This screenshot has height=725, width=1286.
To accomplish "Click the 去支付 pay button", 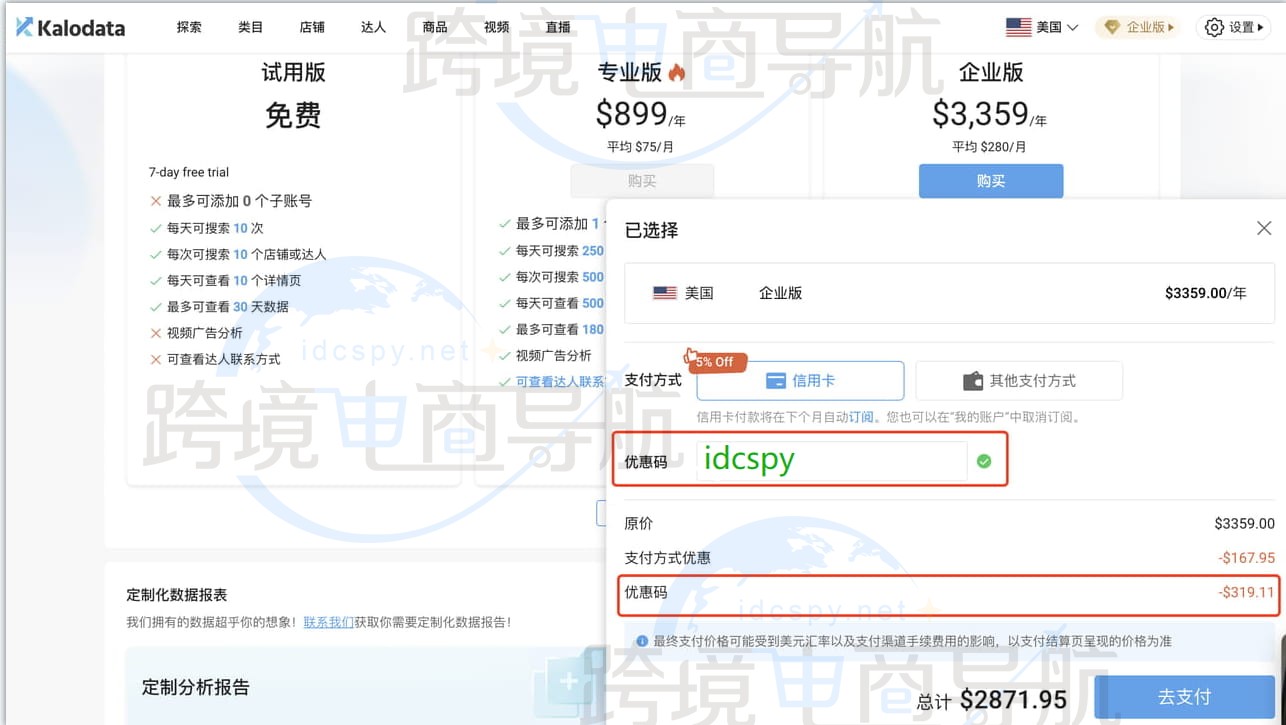I will pos(1184,697).
